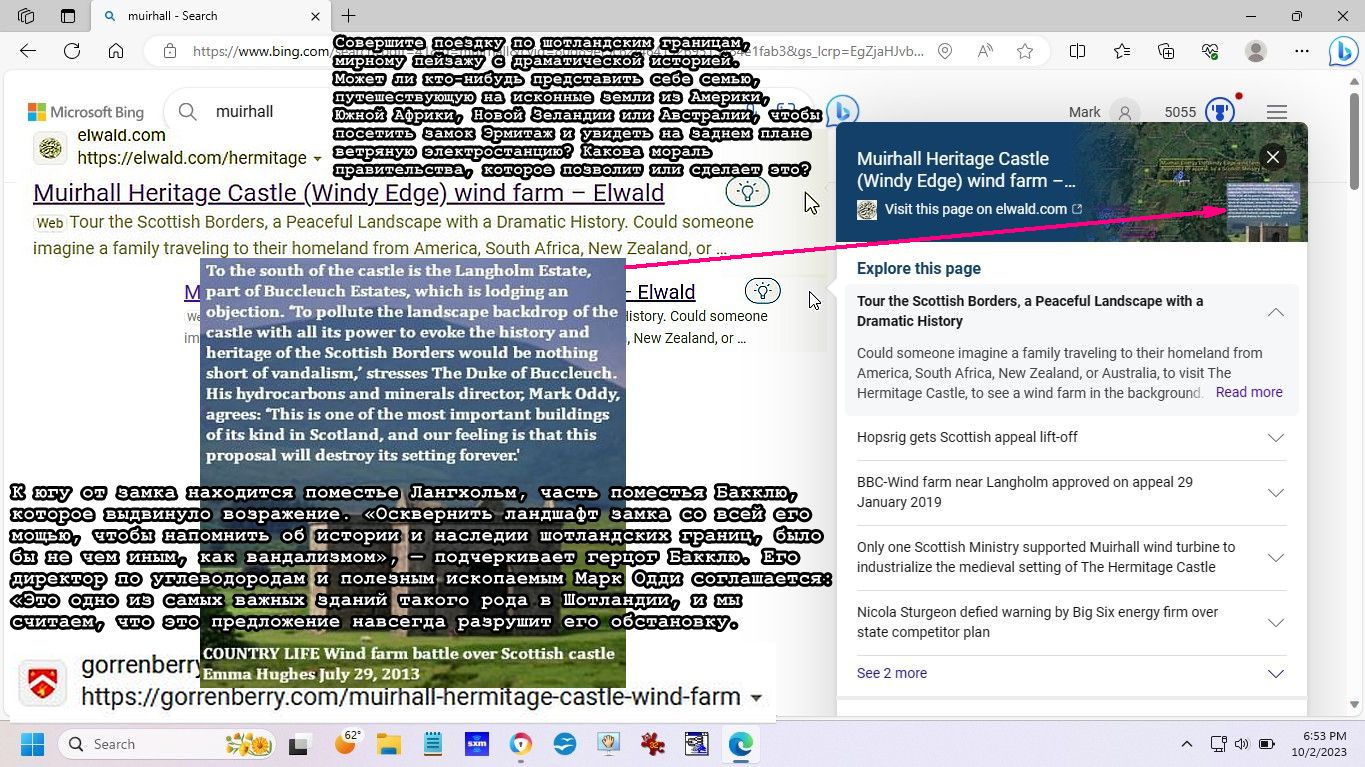1365x767 pixels.
Task: Go back using the browser back arrow
Action: click(28, 51)
